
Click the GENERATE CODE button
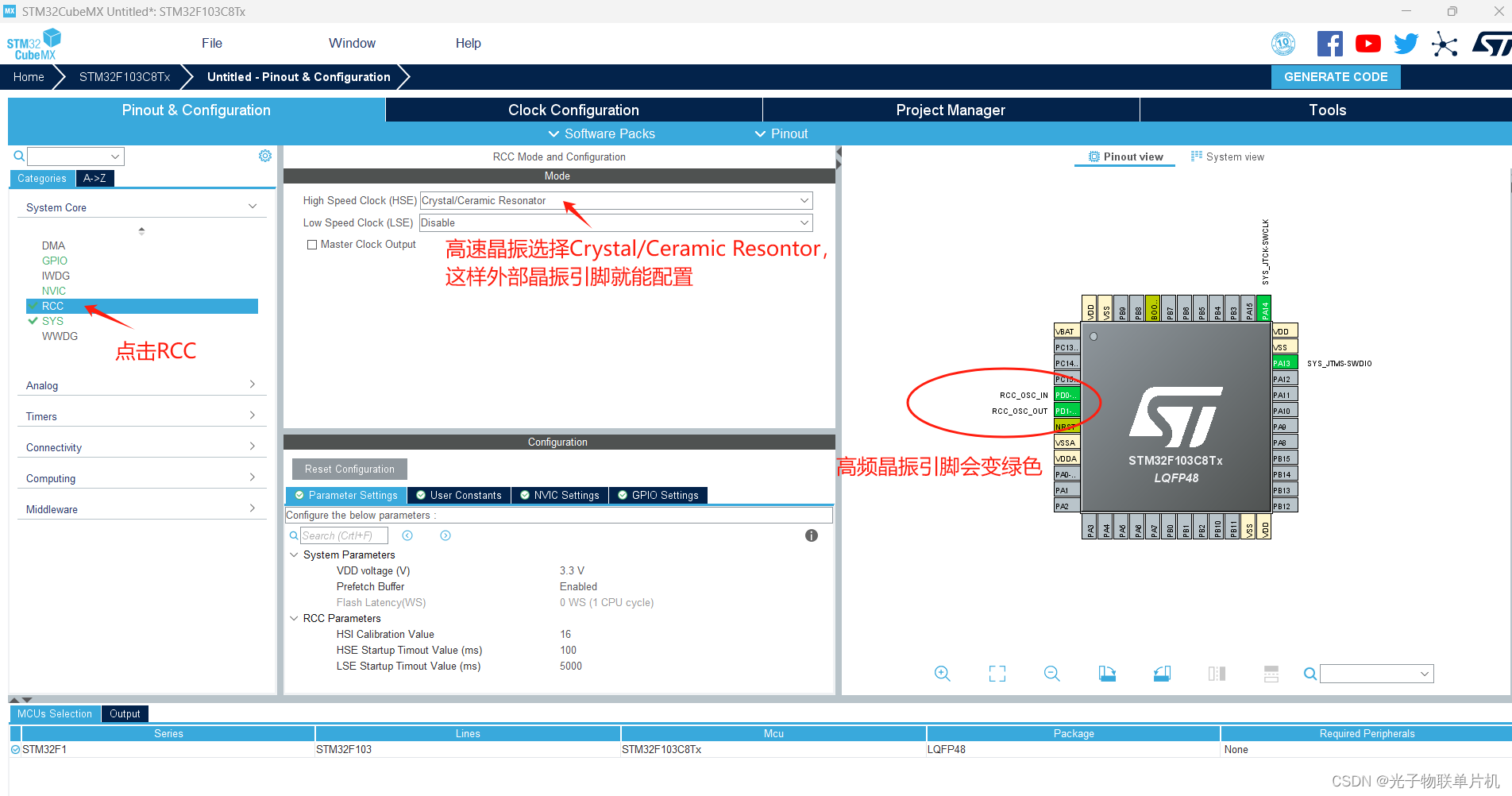coord(1336,77)
